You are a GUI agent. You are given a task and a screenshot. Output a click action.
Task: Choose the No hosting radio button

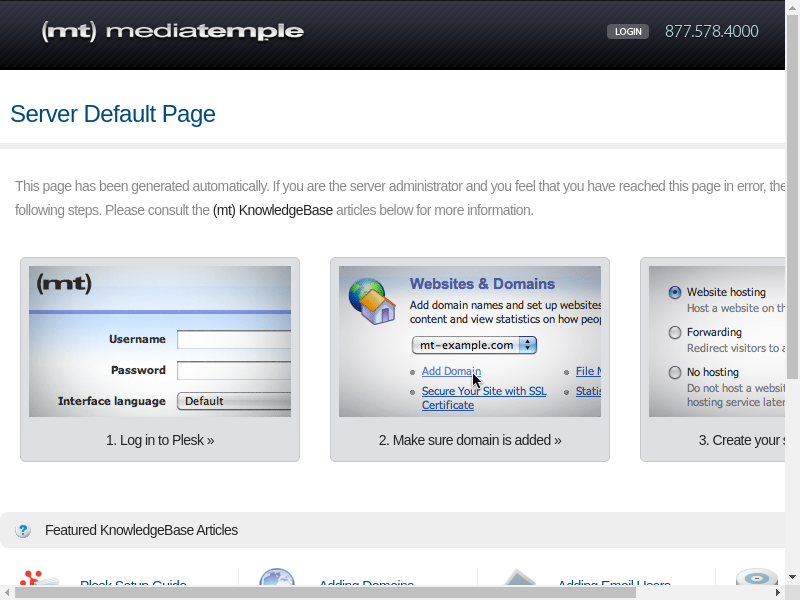pyautogui.click(x=675, y=373)
